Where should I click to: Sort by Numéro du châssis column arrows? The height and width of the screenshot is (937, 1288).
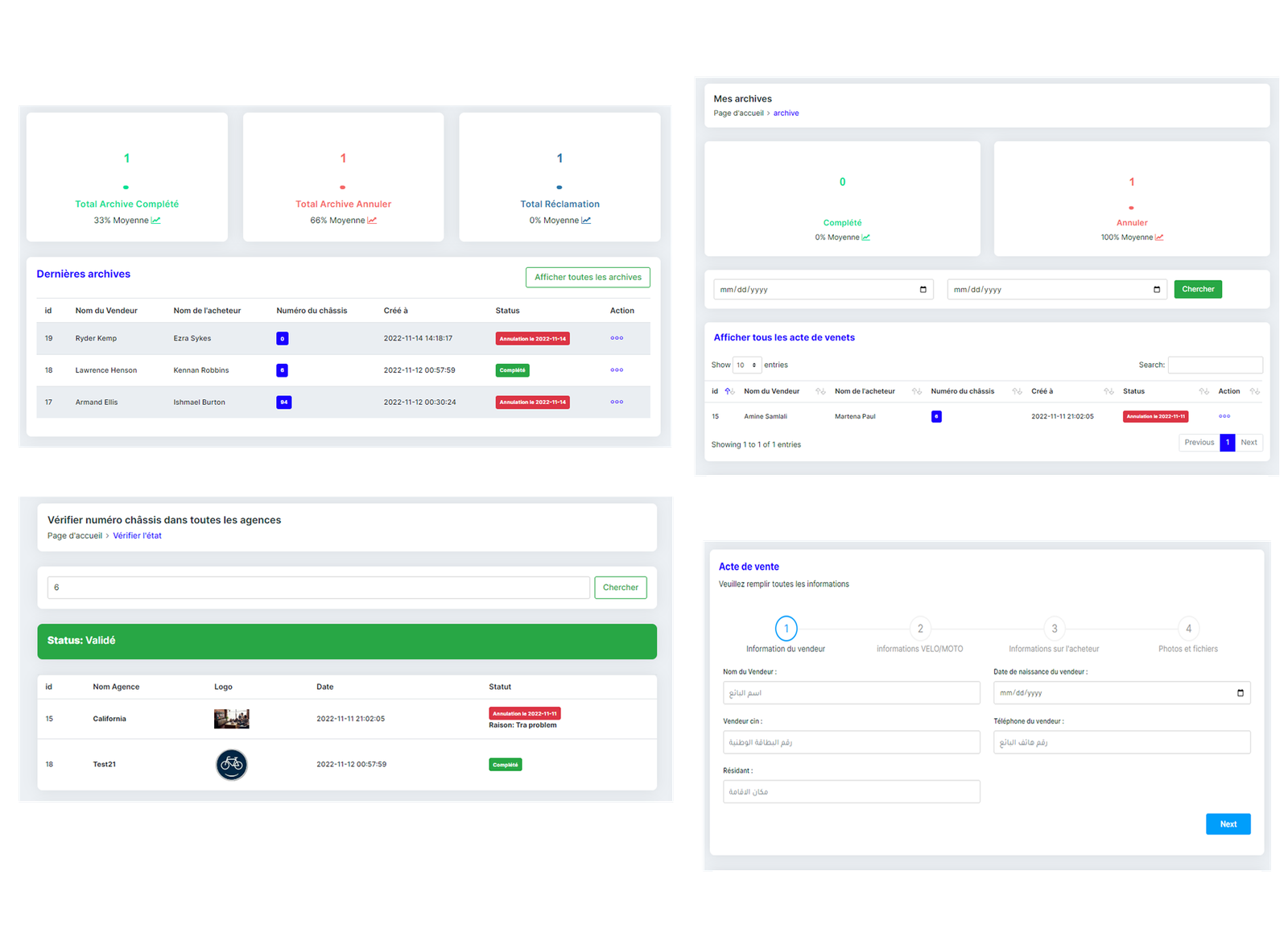(1017, 391)
